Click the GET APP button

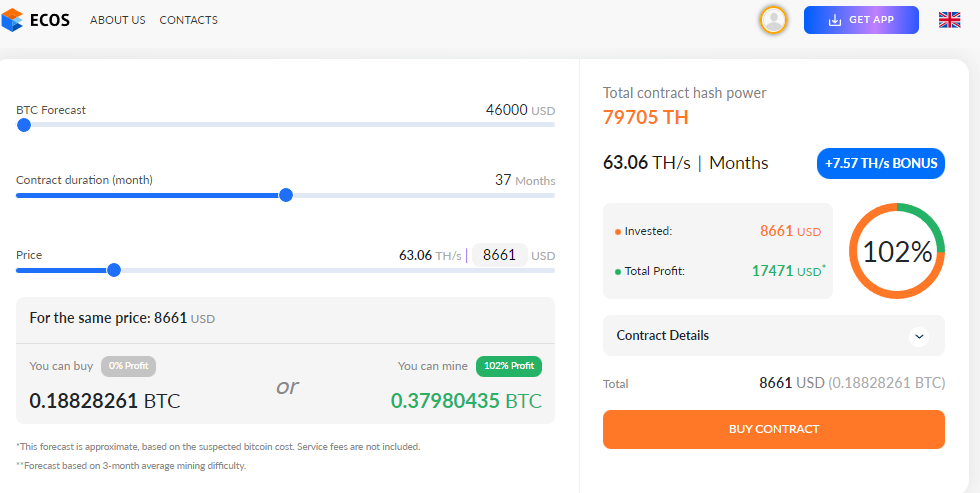[861, 20]
